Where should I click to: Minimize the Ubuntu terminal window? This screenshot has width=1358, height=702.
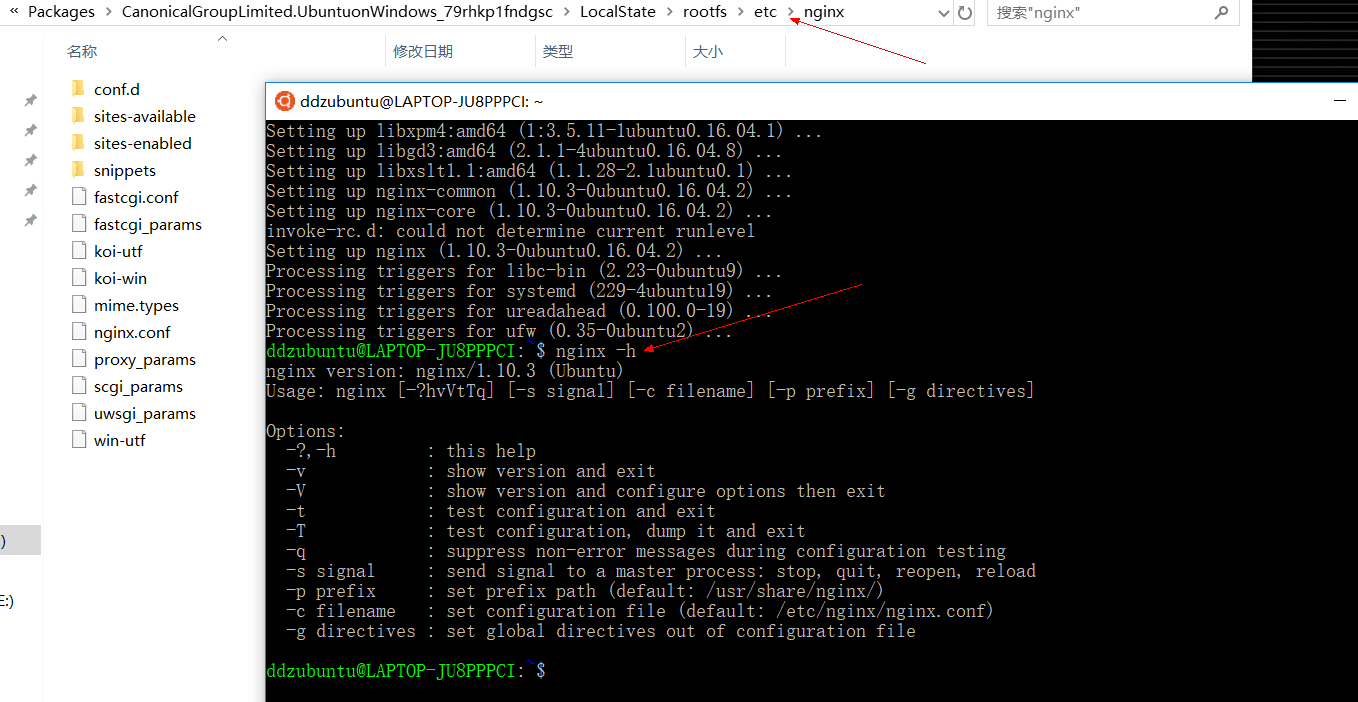point(1341,101)
